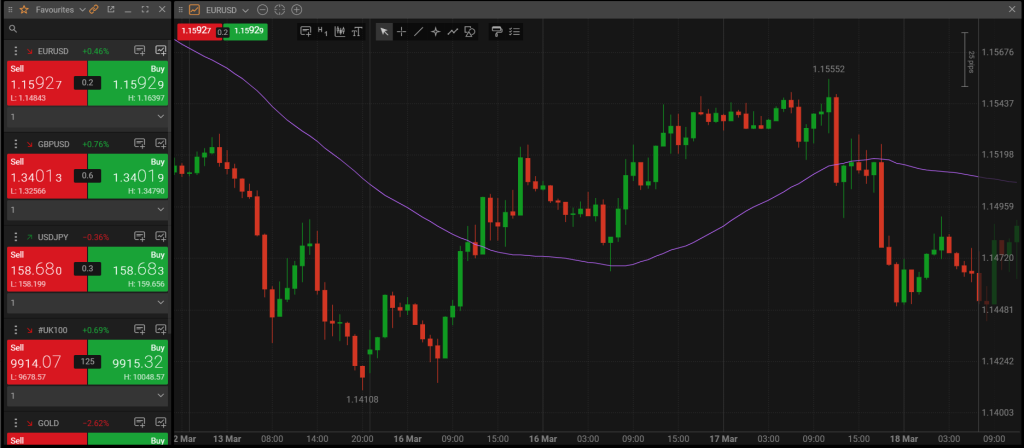Sell EURUSD at 1.15927 in the watchlist
The height and width of the screenshot is (448, 1024).
(46, 83)
